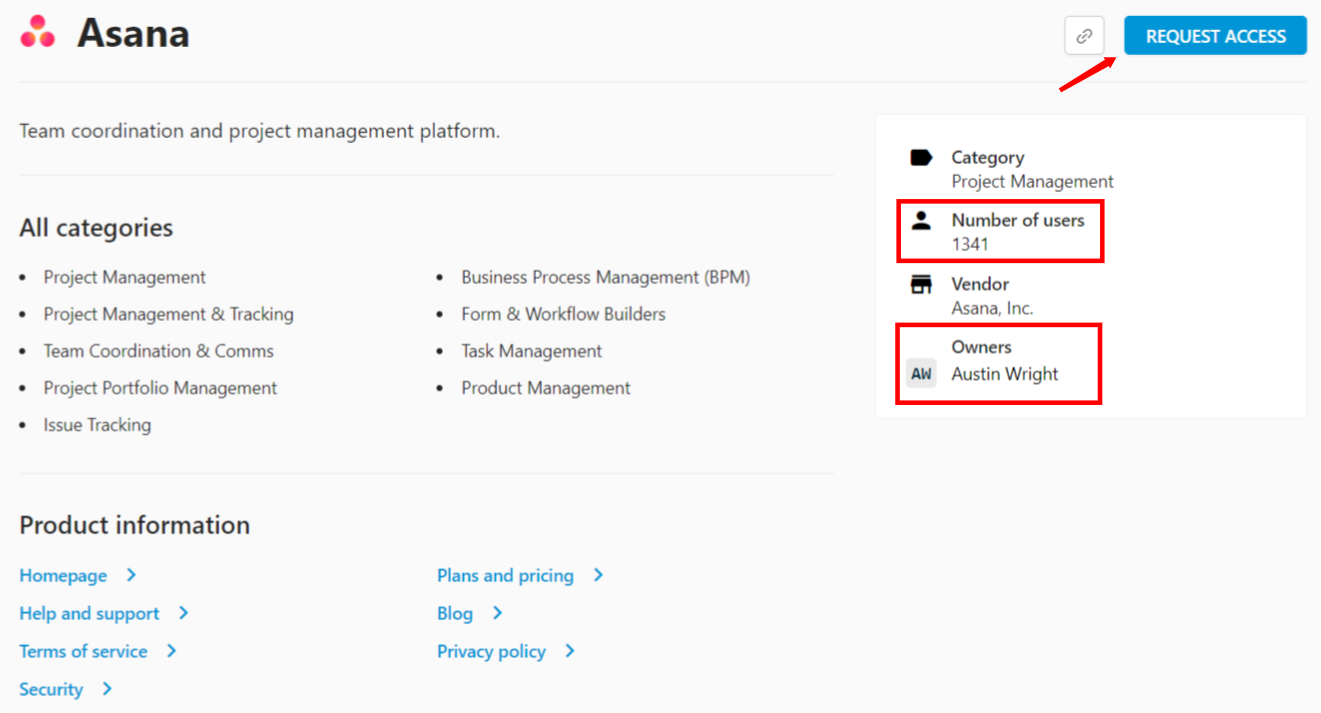Click the 'Product information' heading
Image resolution: width=1321 pixels, height=713 pixels.
(135, 525)
